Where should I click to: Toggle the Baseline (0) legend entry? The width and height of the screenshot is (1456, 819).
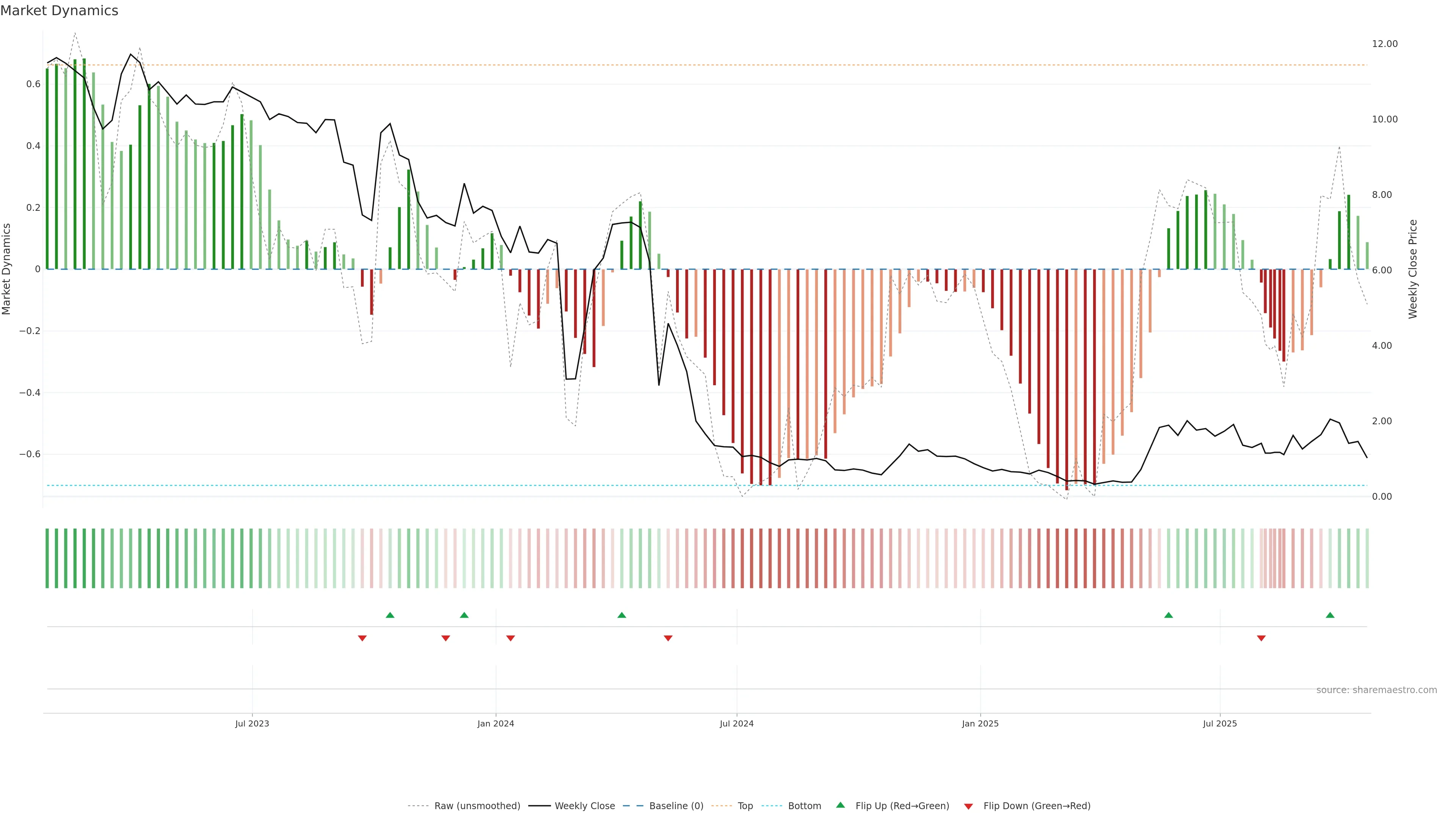point(676,806)
